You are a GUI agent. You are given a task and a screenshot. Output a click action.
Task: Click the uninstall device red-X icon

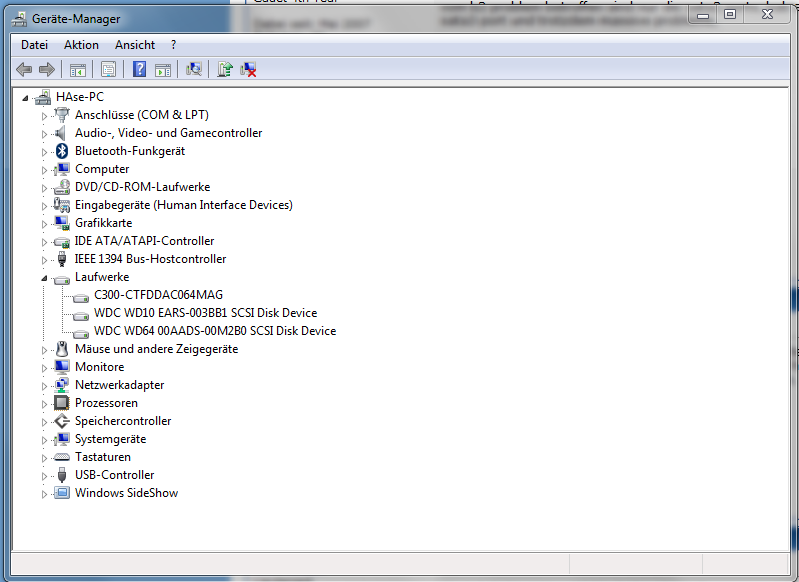(248, 69)
